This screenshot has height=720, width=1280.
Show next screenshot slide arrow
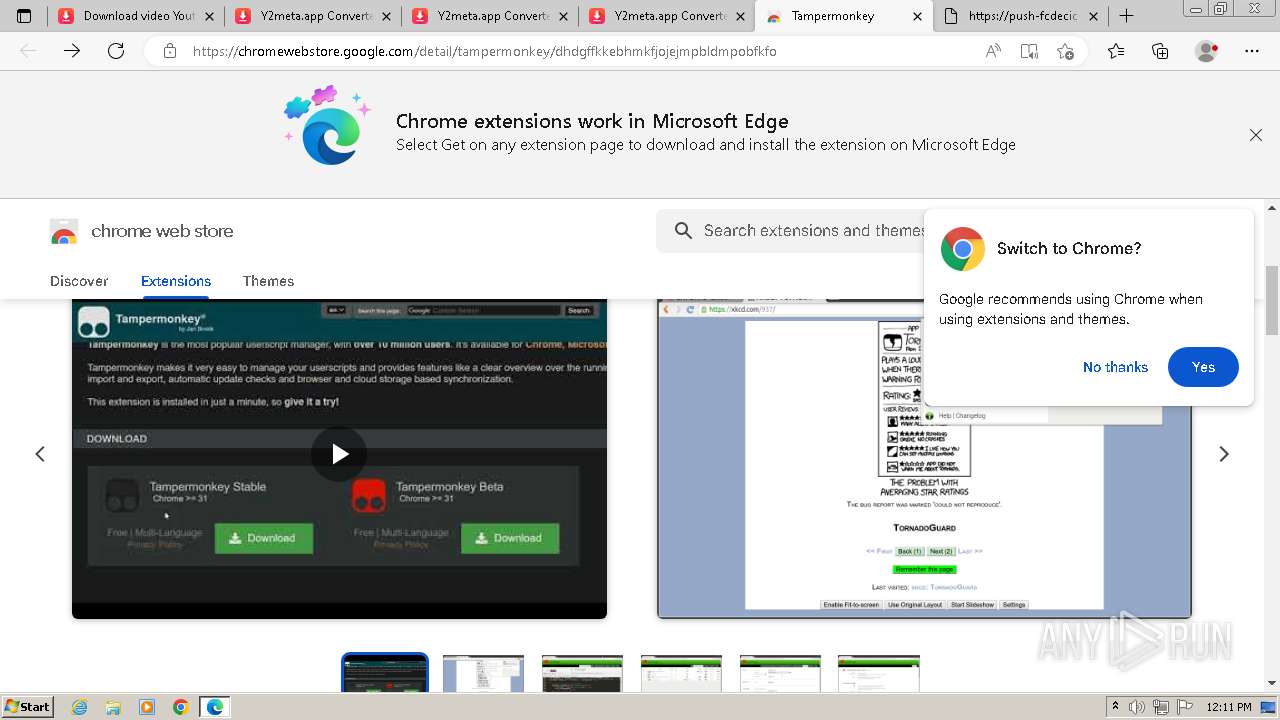[x=1224, y=454]
